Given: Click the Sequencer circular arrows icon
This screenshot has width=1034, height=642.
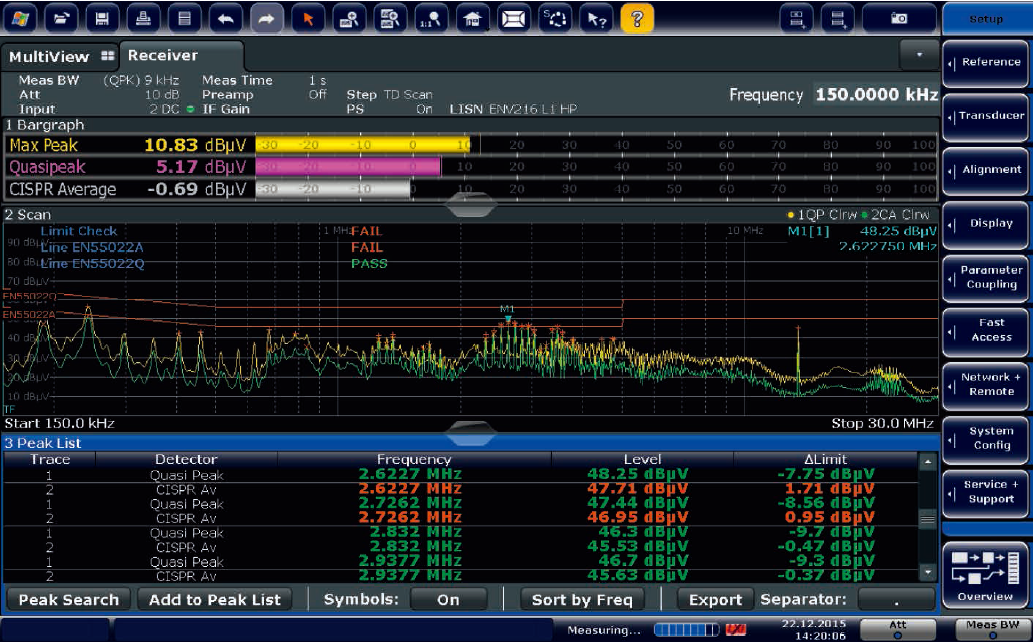Looking at the screenshot, I should pos(555,18).
